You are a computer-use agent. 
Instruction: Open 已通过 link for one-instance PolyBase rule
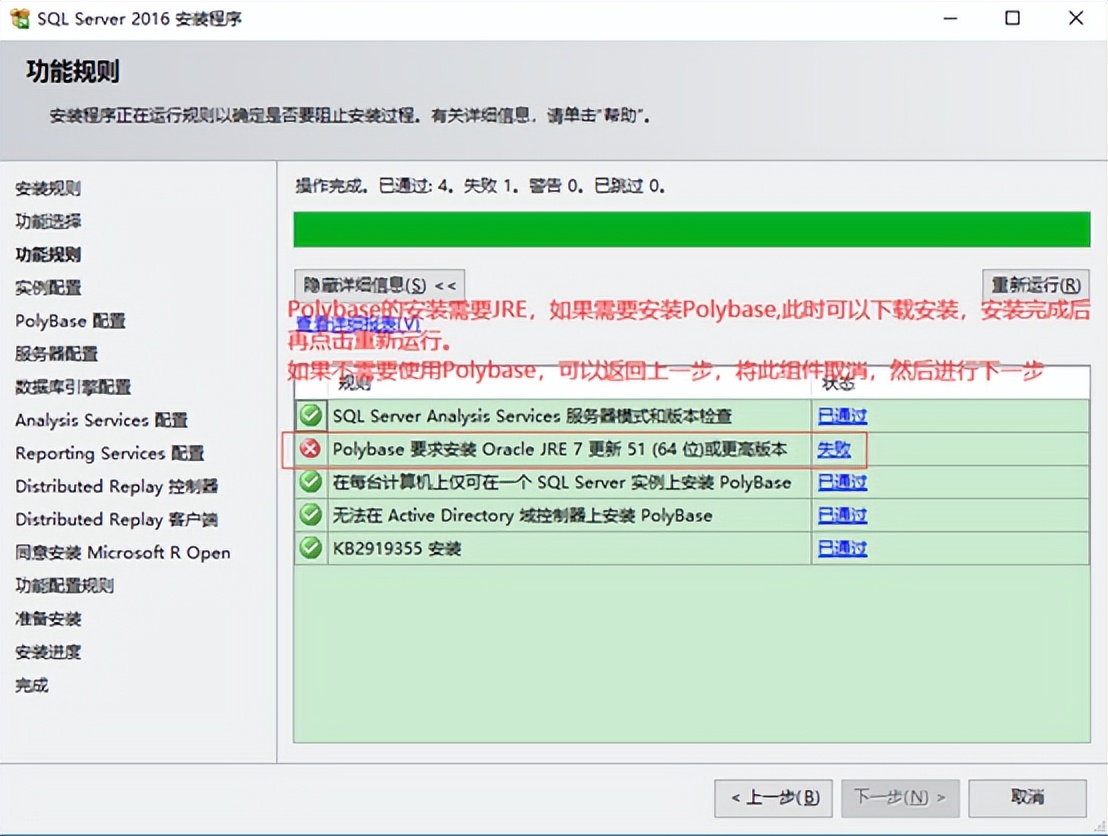(842, 482)
